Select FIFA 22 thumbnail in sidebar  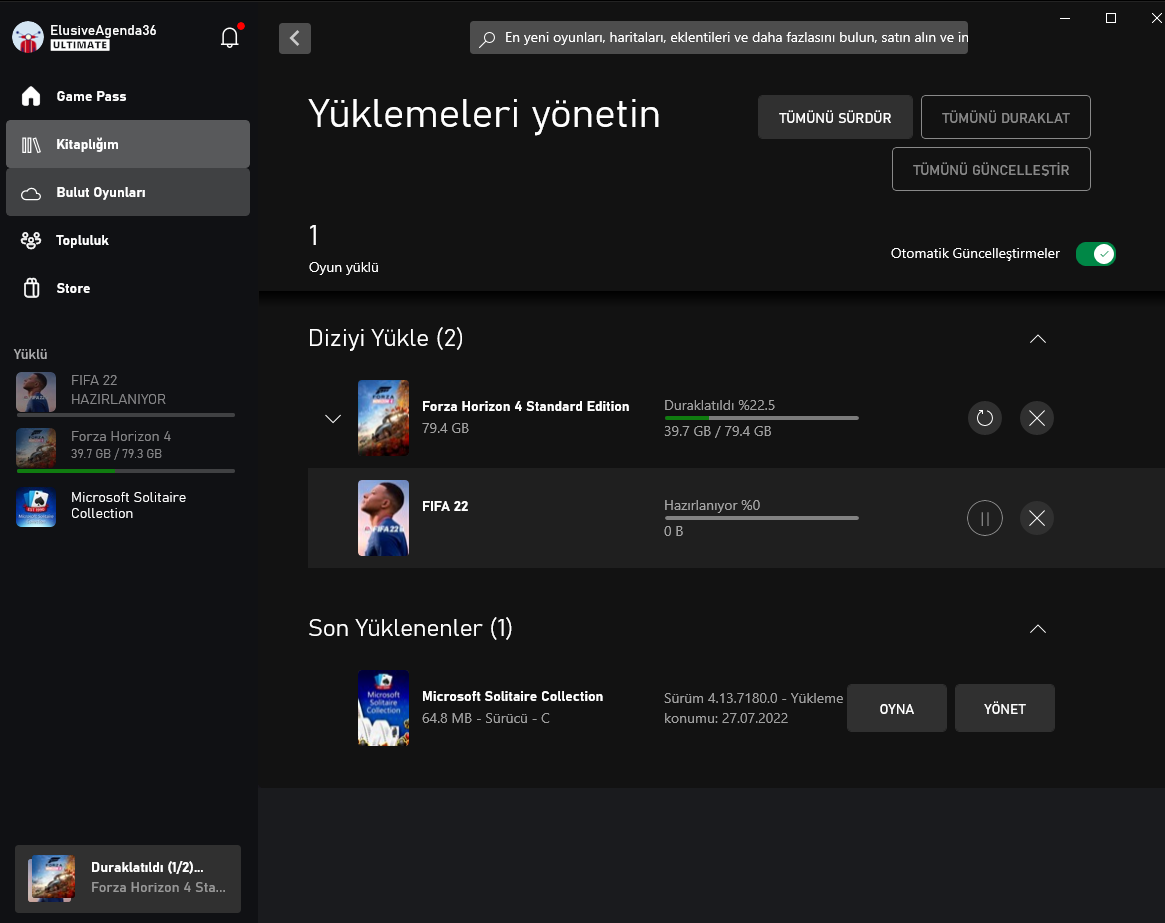[36, 392]
